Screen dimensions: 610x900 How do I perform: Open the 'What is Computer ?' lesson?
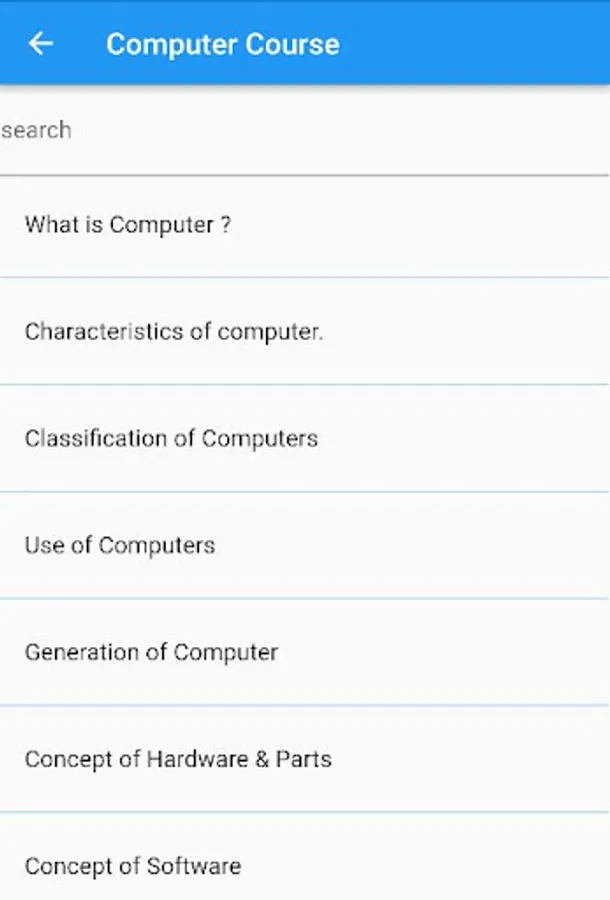(305, 226)
